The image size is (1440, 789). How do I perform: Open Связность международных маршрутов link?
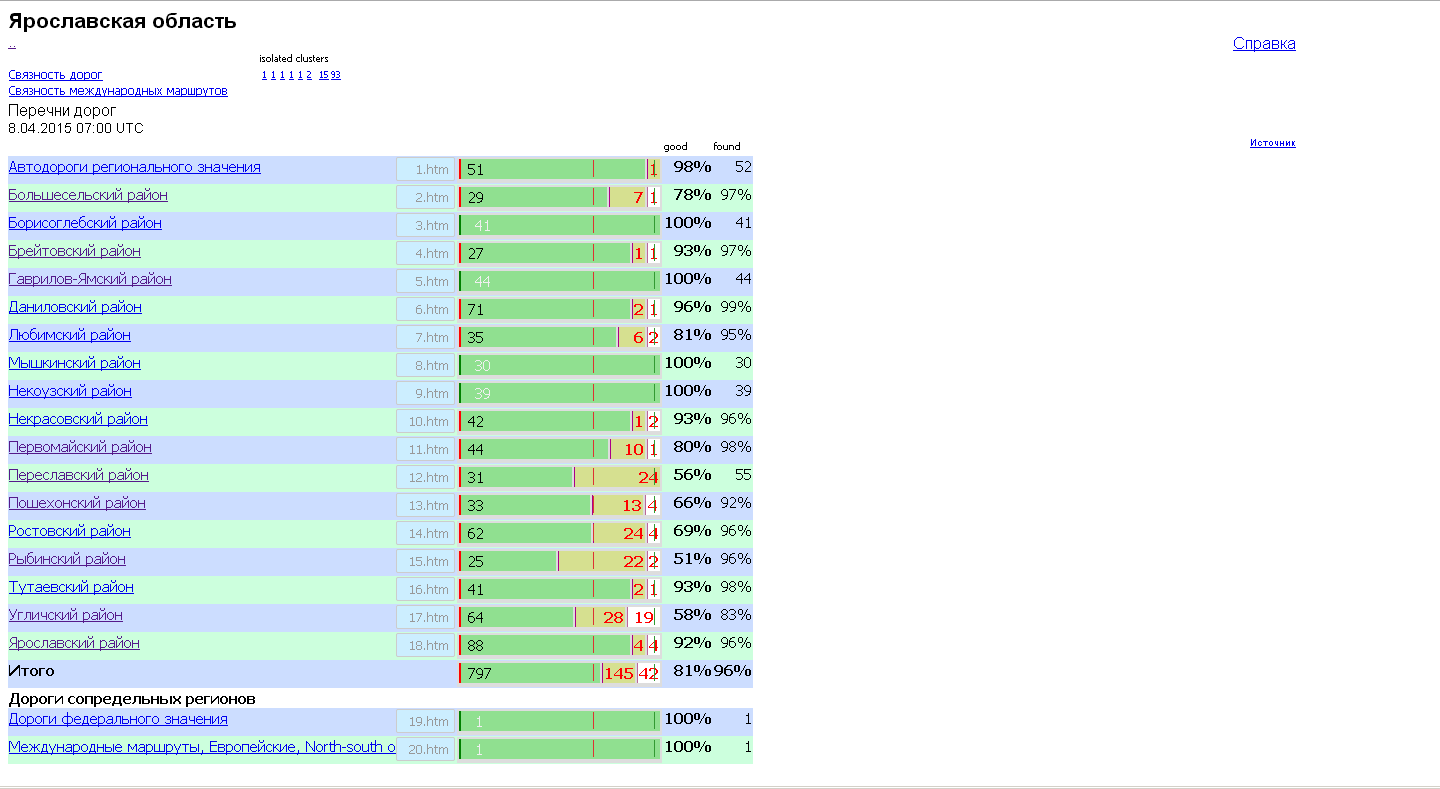(117, 91)
